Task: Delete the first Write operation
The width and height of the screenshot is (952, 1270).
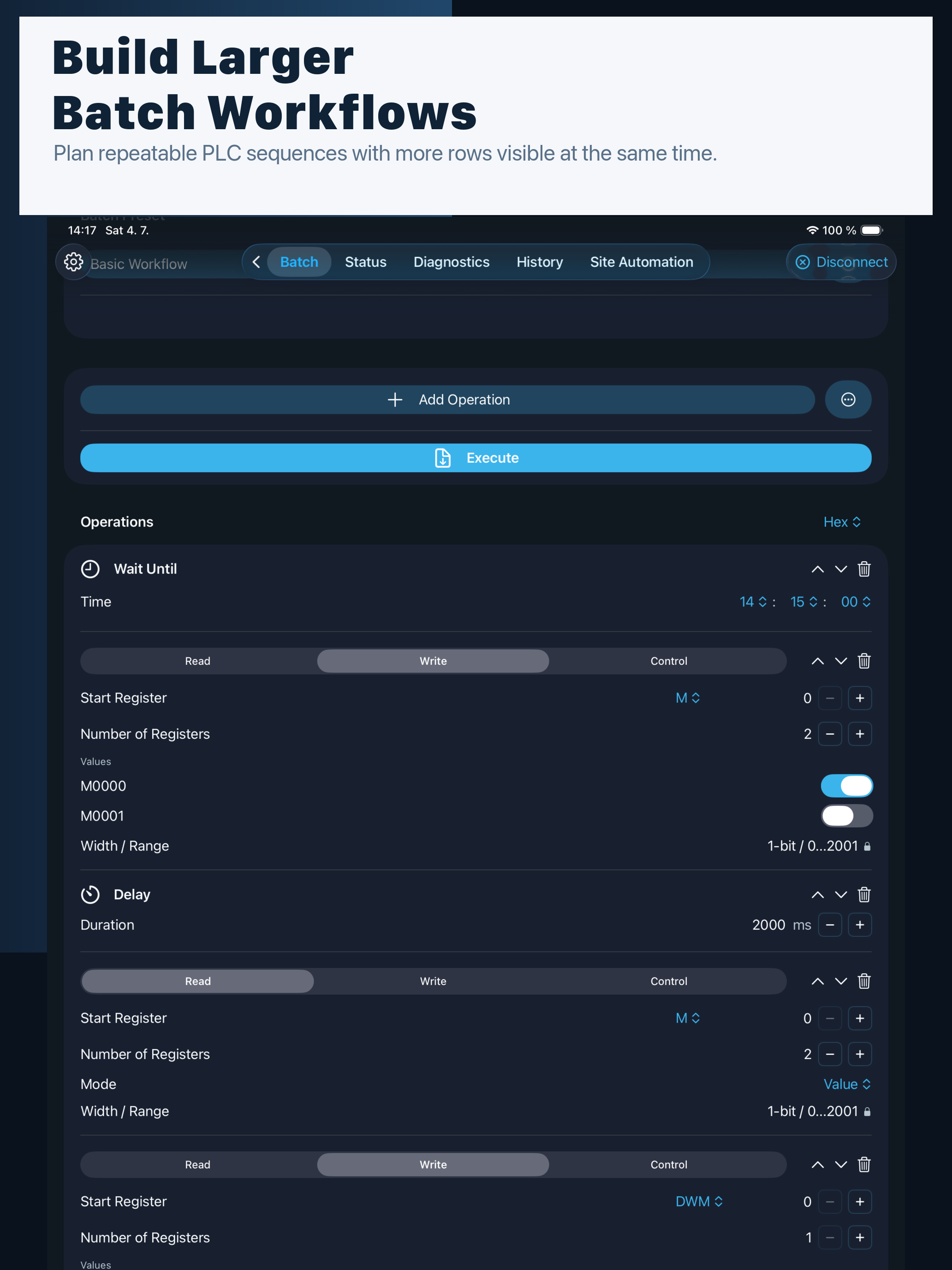Action: click(863, 661)
